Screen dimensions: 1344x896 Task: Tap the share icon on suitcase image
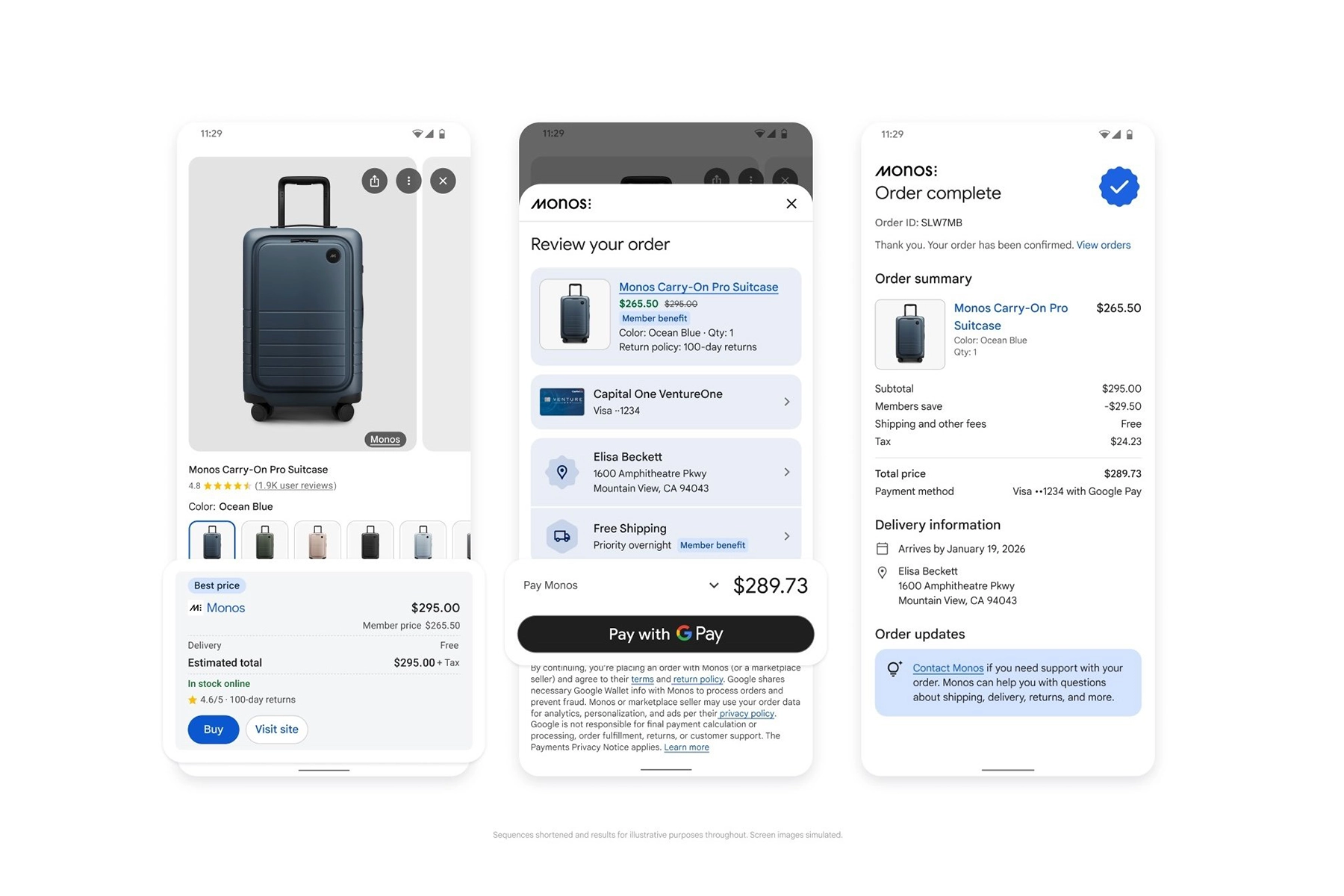[374, 181]
